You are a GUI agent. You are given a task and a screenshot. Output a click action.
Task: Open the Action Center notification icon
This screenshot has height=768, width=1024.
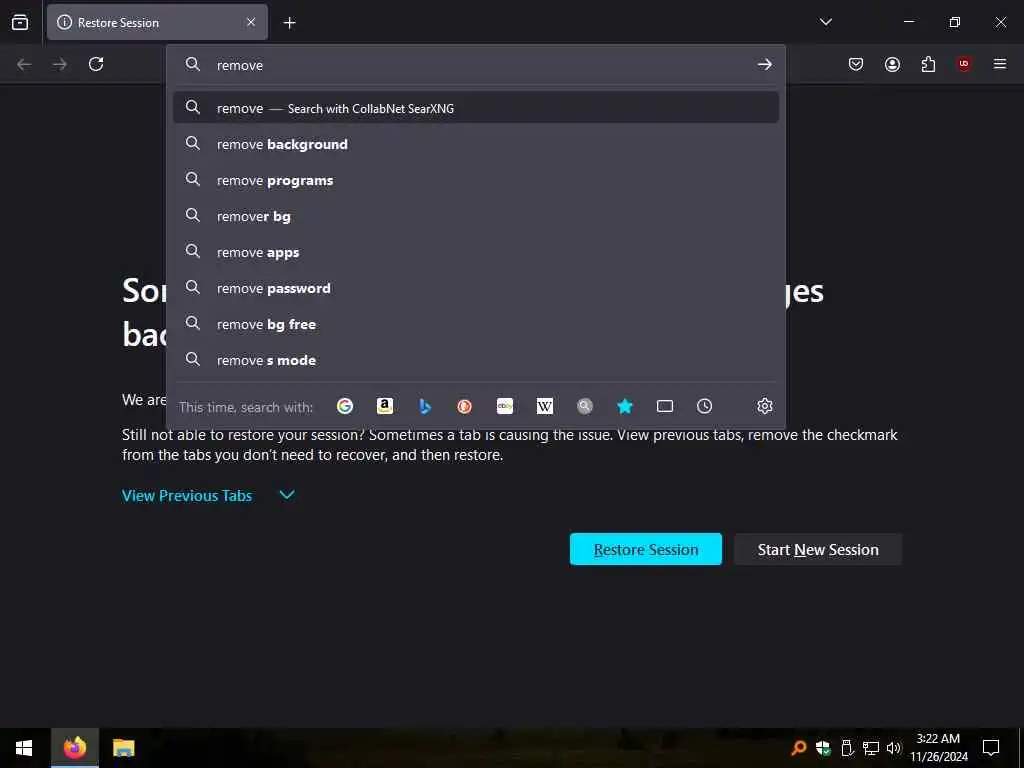(991, 748)
